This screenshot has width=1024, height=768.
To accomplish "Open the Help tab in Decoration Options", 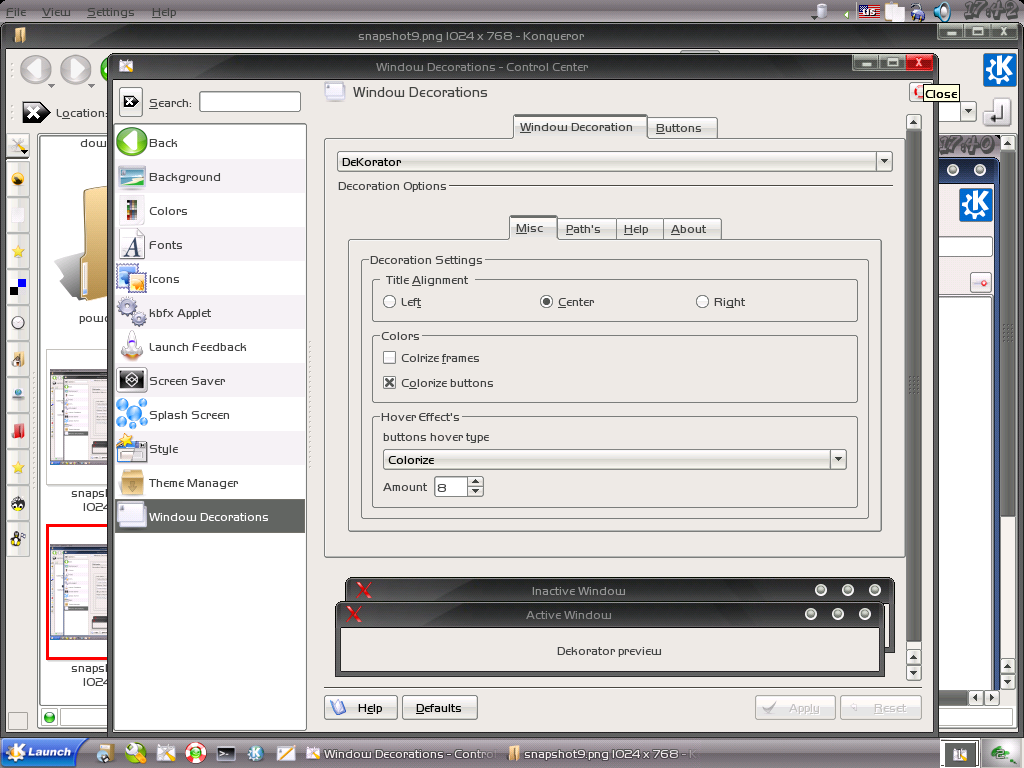I will point(639,229).
